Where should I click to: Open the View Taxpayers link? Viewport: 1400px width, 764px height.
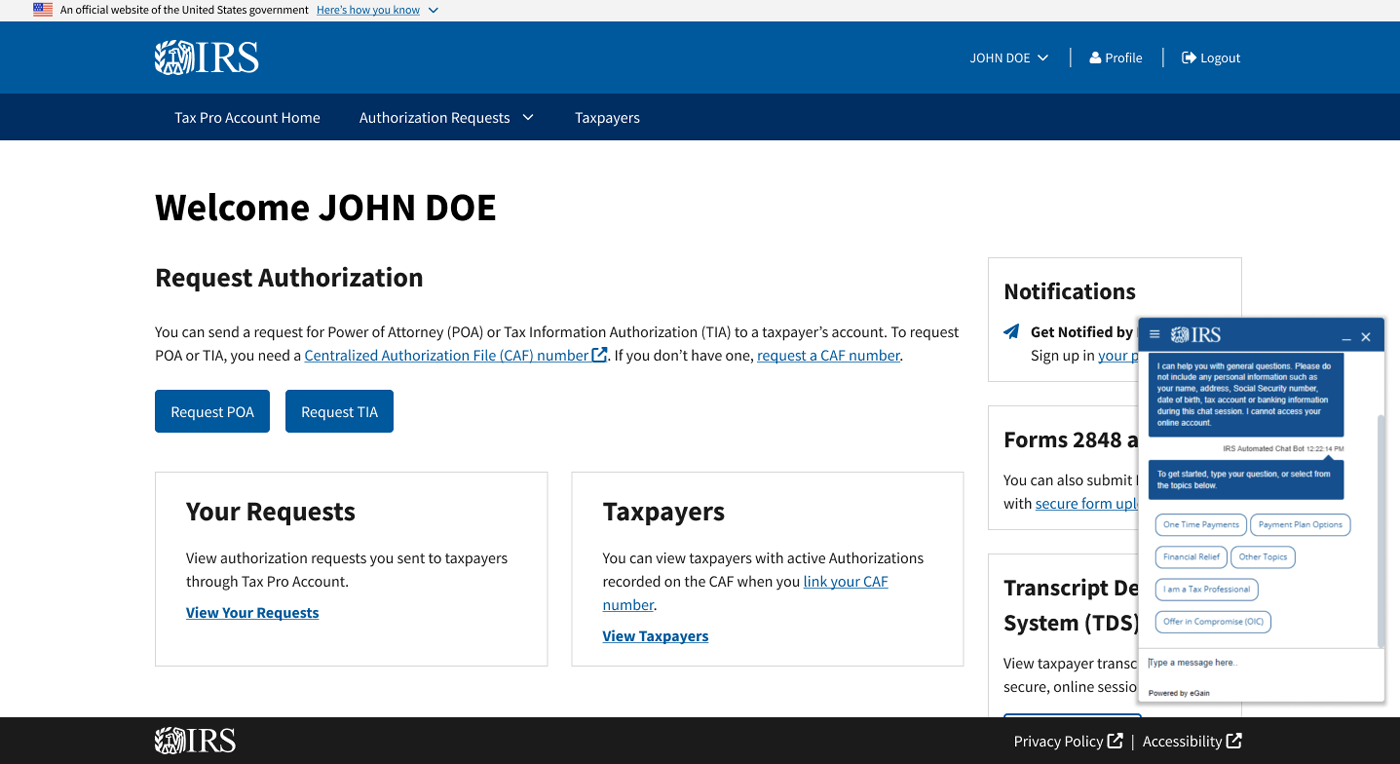click(x=655, y=636)
